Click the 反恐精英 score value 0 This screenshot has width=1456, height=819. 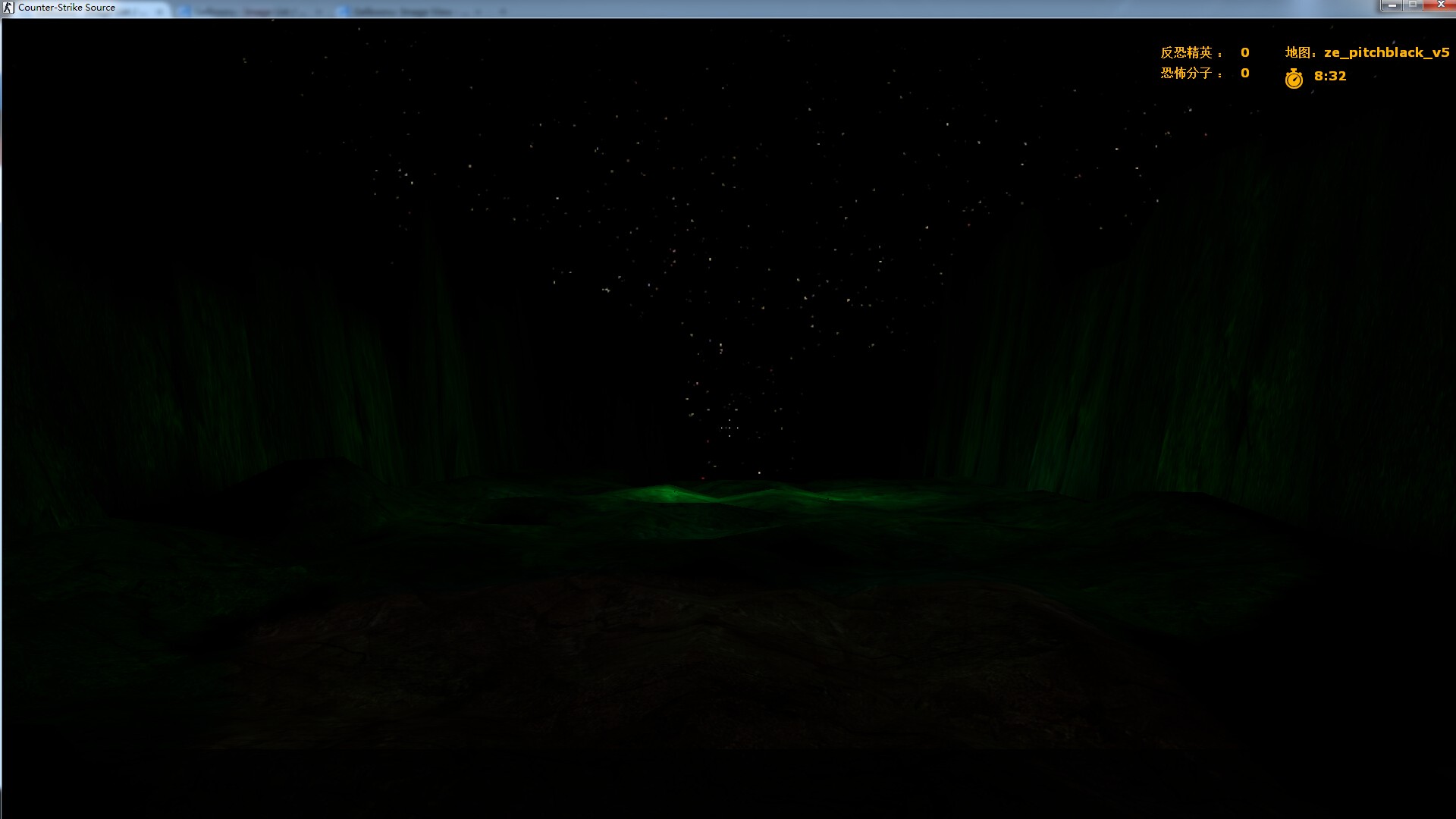(x=1244, y=52)
